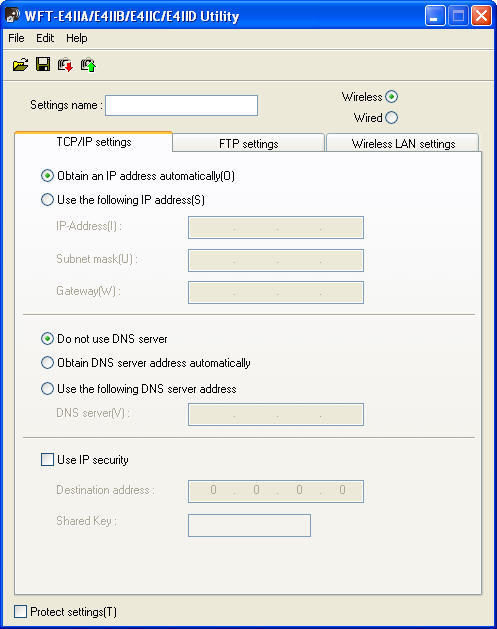Image resolution: width=497 pixels, height=629 pixels.
Task: Click the Subnet mask input field
Action: 276,260
